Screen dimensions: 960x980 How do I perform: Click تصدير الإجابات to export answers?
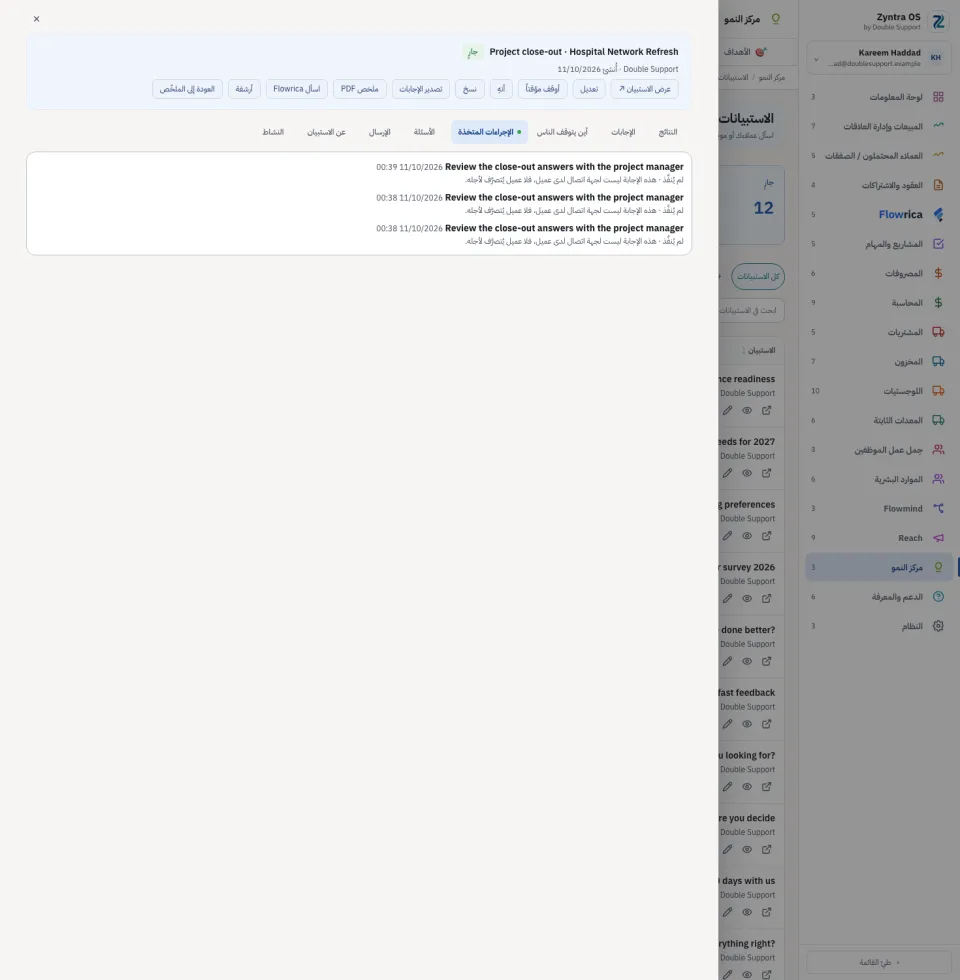[x=421, y=89]
